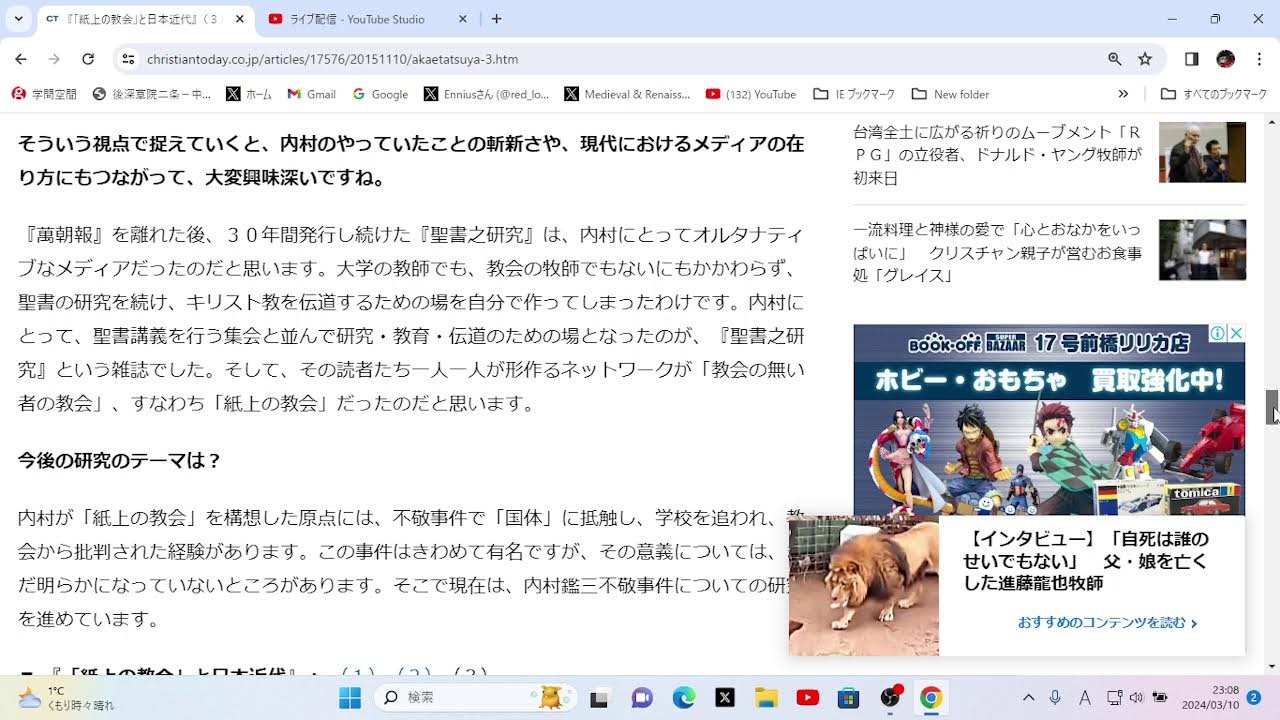The height and width of the screenshot is (720, 1280).
Task: Click the page vertical scrollbar thumb
Action: [x=1272, y=407]
